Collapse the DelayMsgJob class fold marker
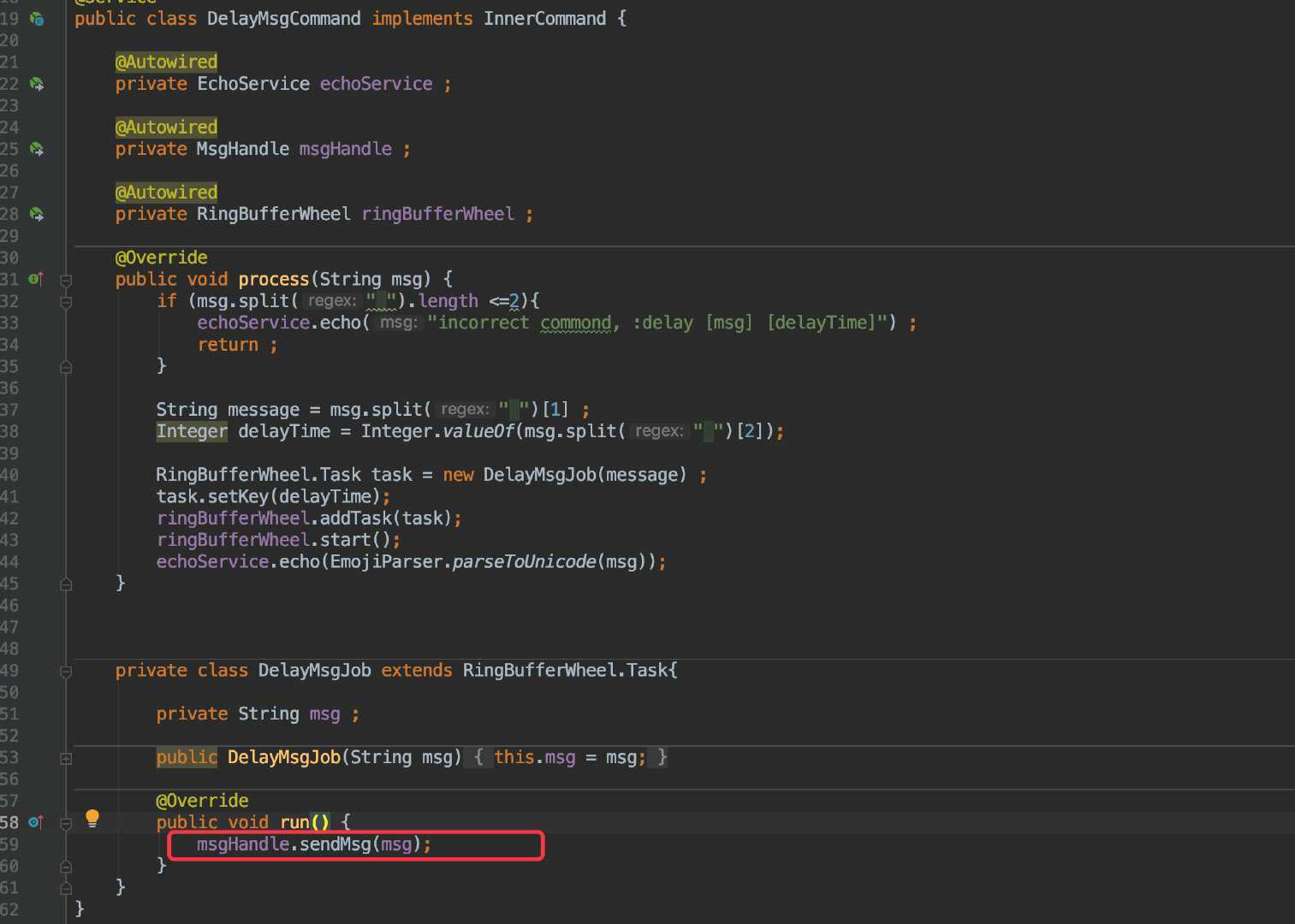The width and height of the screenshot is (1295, 924). [x=66, y=672]
